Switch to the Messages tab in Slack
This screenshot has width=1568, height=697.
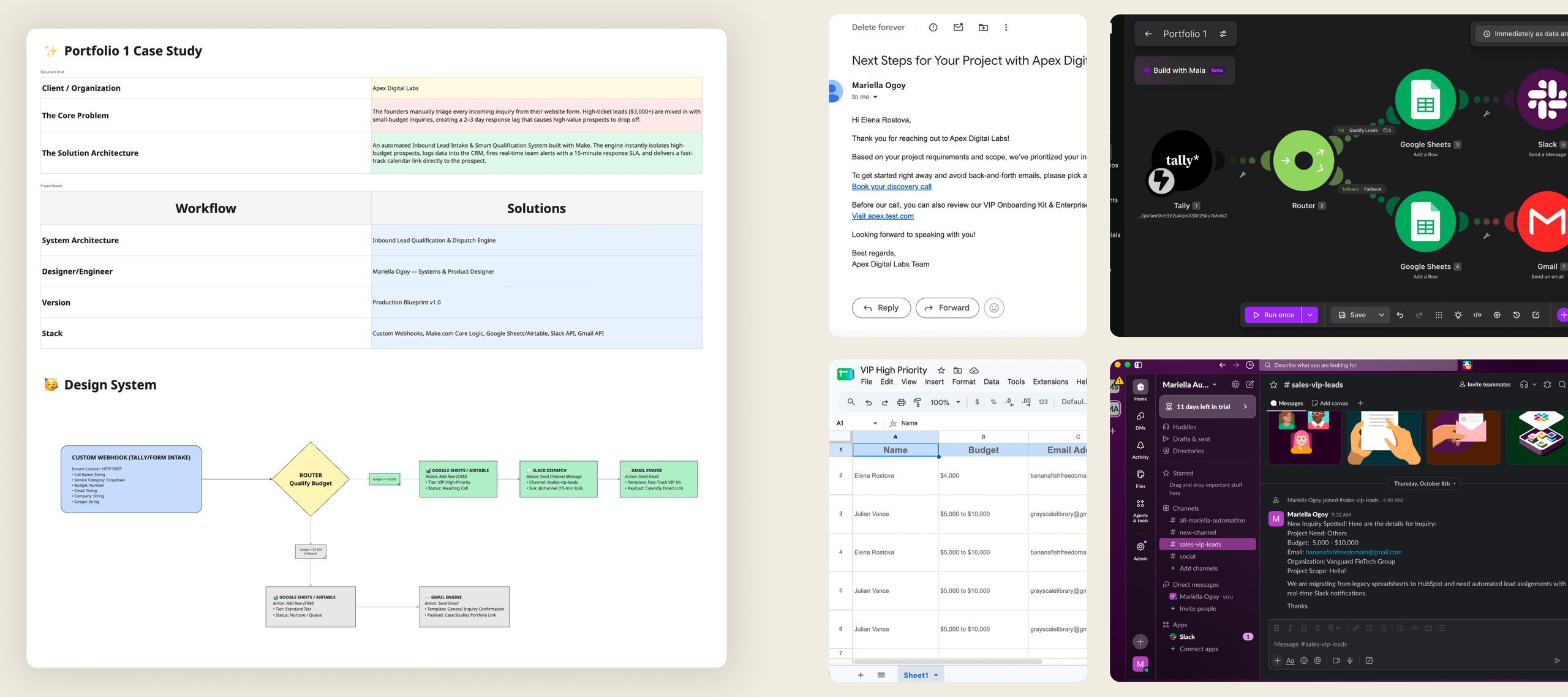click(1286, 403)
